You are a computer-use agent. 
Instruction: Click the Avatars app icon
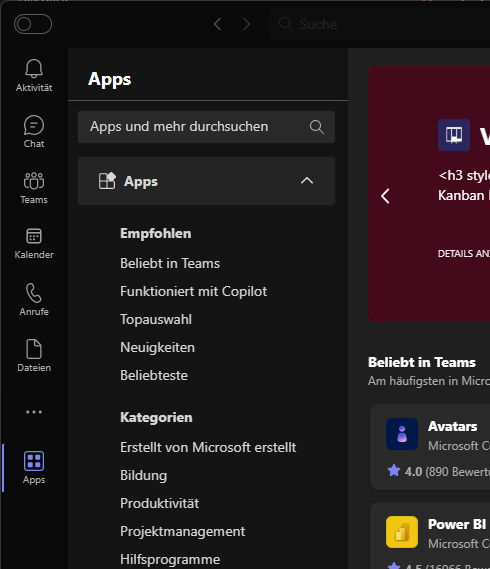[402, 434]
